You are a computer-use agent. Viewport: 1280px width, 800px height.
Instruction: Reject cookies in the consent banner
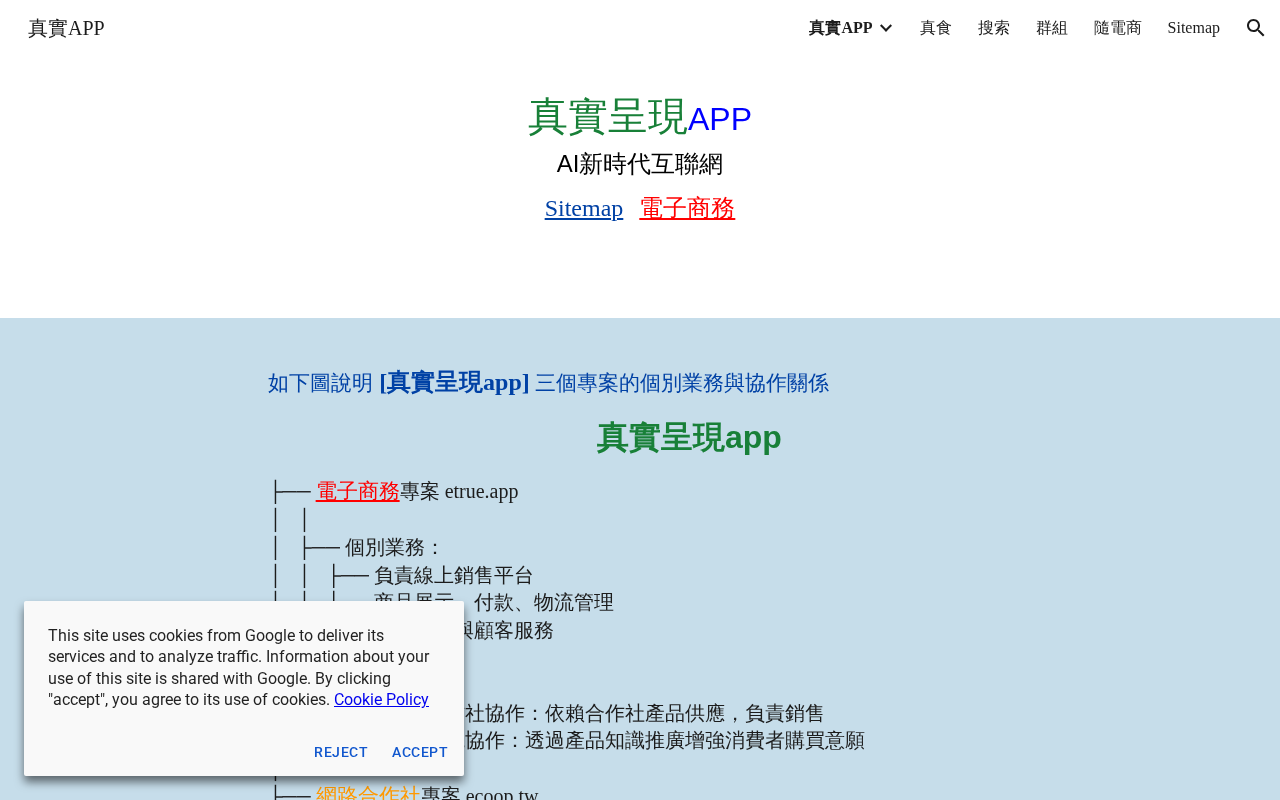click(341, 752)
